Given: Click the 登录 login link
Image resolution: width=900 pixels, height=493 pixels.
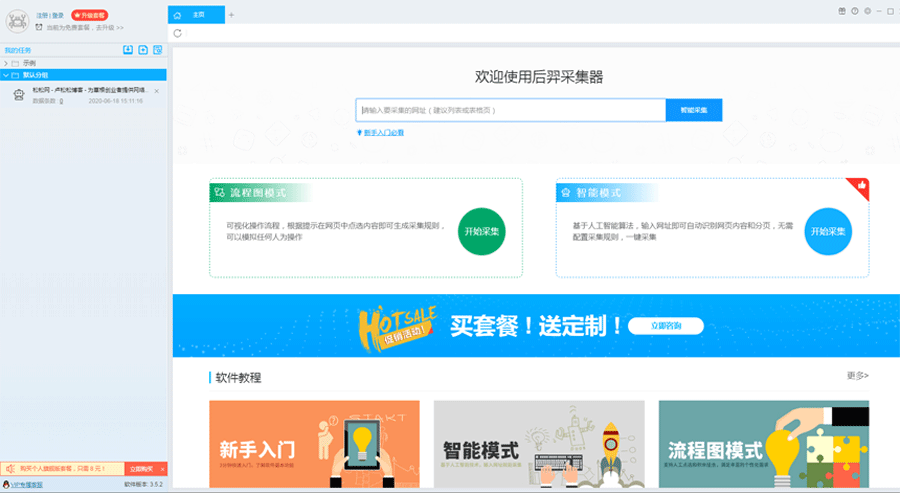Looking at the screenshot, I should [x=58, y=15].
